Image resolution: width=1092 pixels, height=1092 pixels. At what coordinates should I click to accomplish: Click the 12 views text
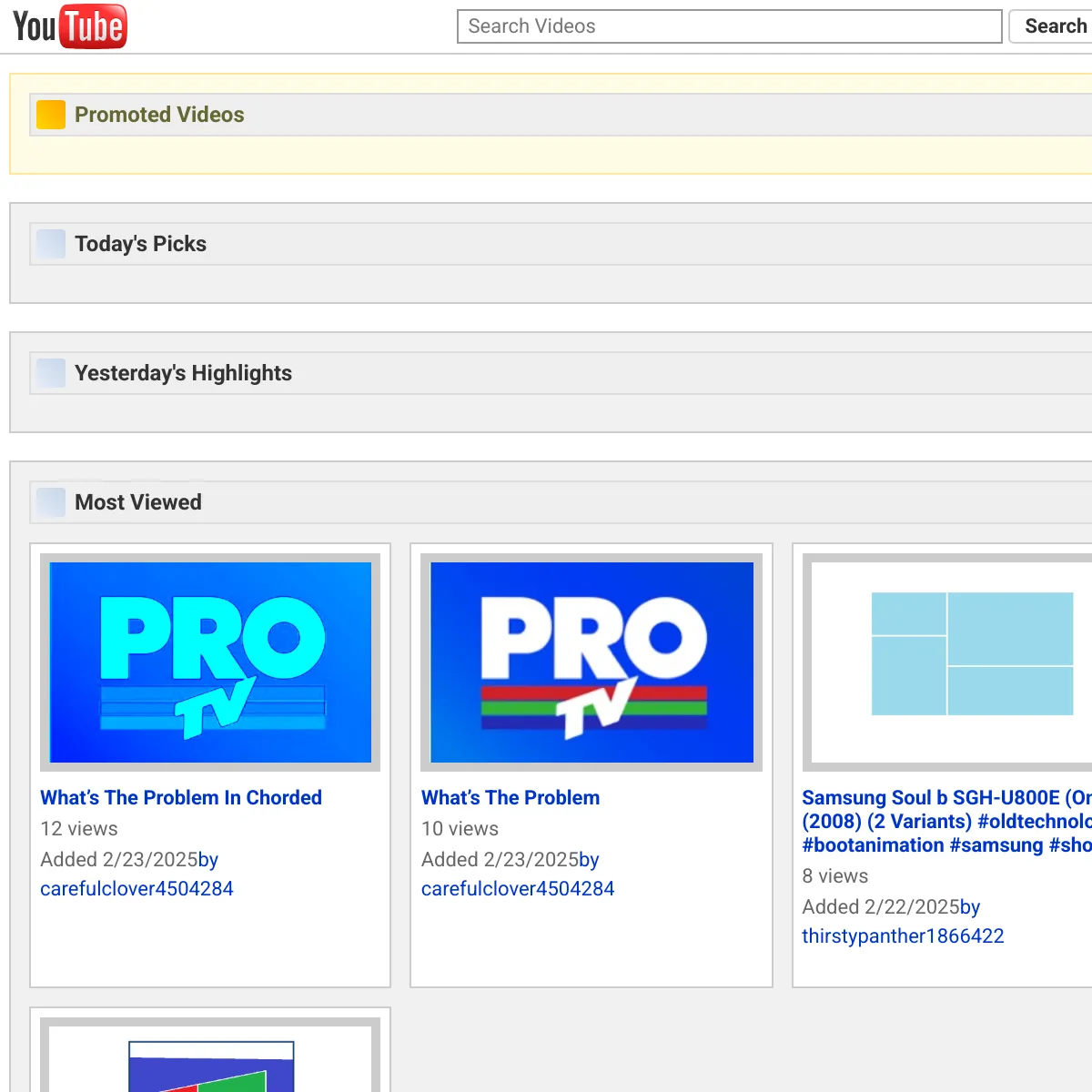click(x=79, y=828)
